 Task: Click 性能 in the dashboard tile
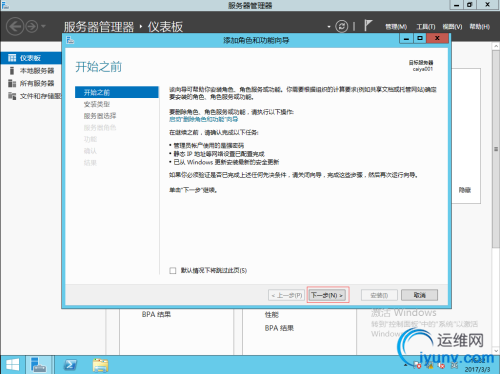click(x=272, y=314)
